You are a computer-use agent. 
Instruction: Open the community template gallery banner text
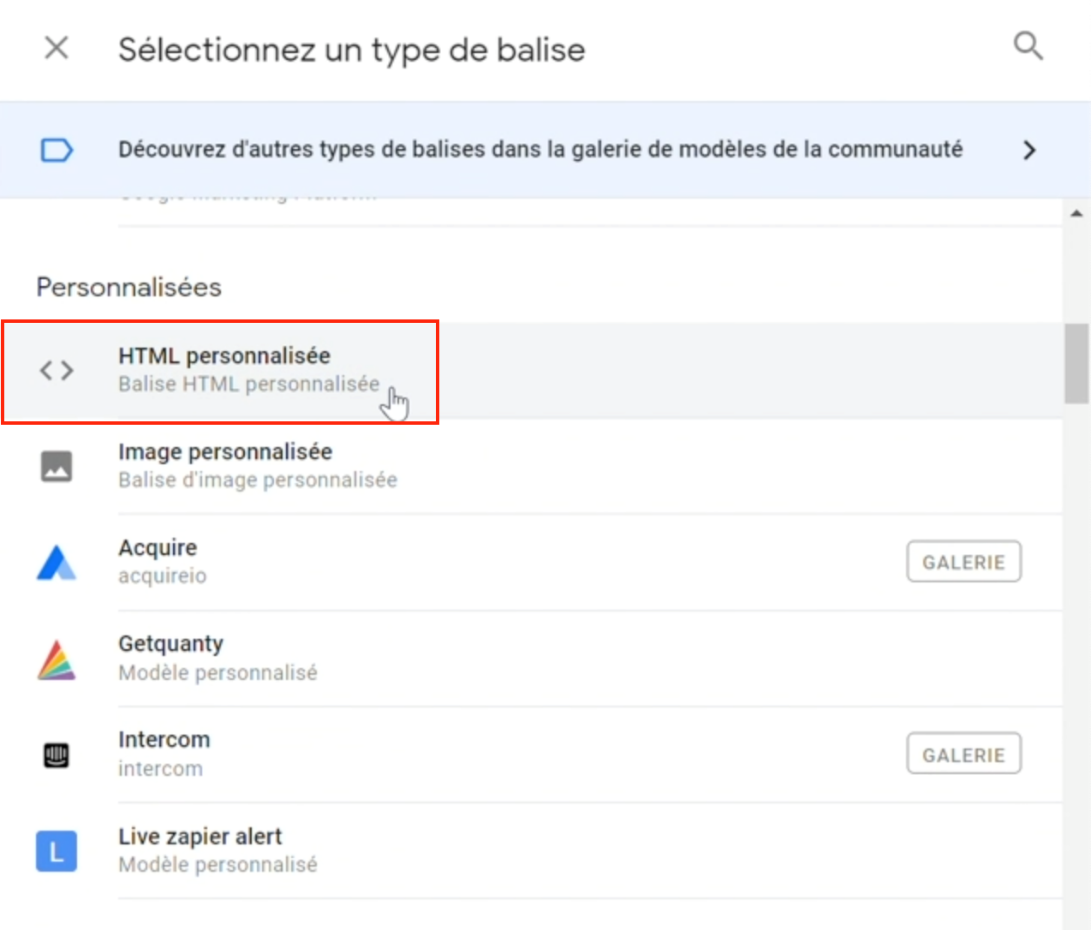[540, 150]
